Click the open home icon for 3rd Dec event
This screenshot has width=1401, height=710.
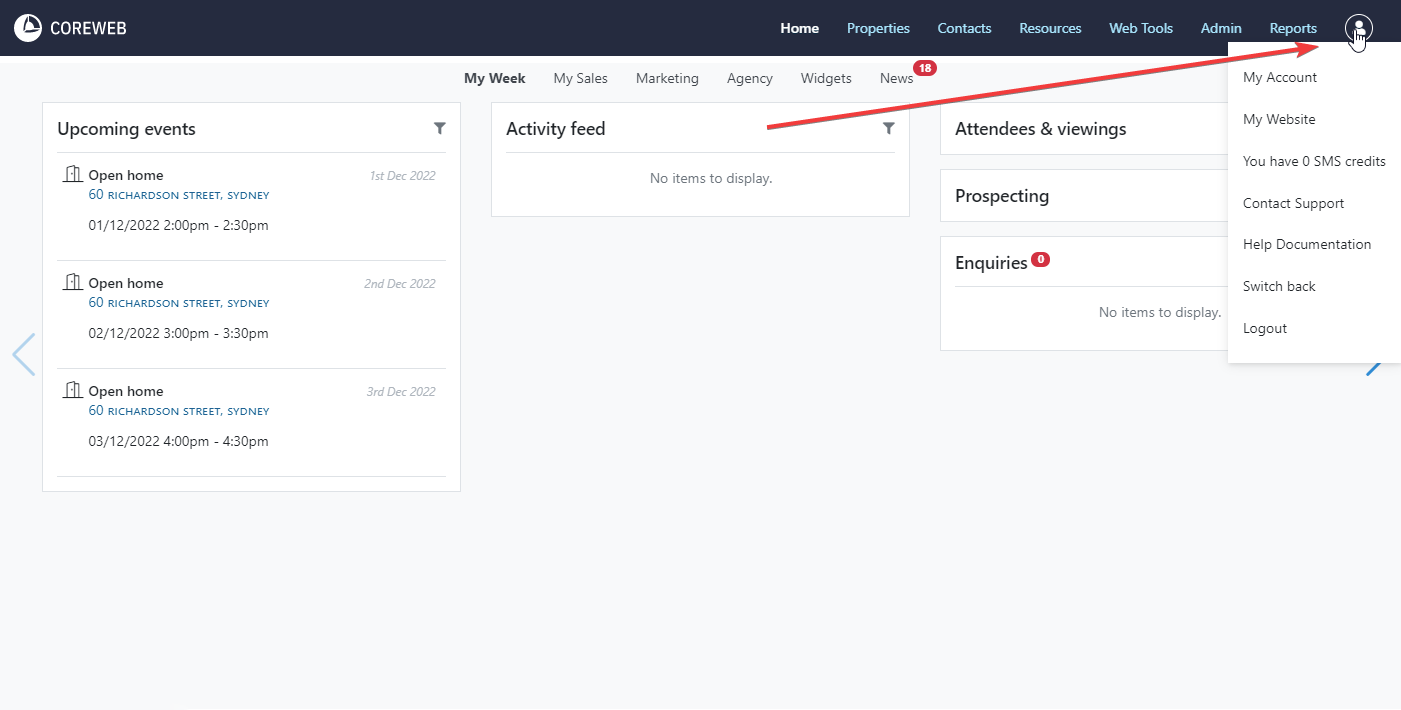coord(72,391)
